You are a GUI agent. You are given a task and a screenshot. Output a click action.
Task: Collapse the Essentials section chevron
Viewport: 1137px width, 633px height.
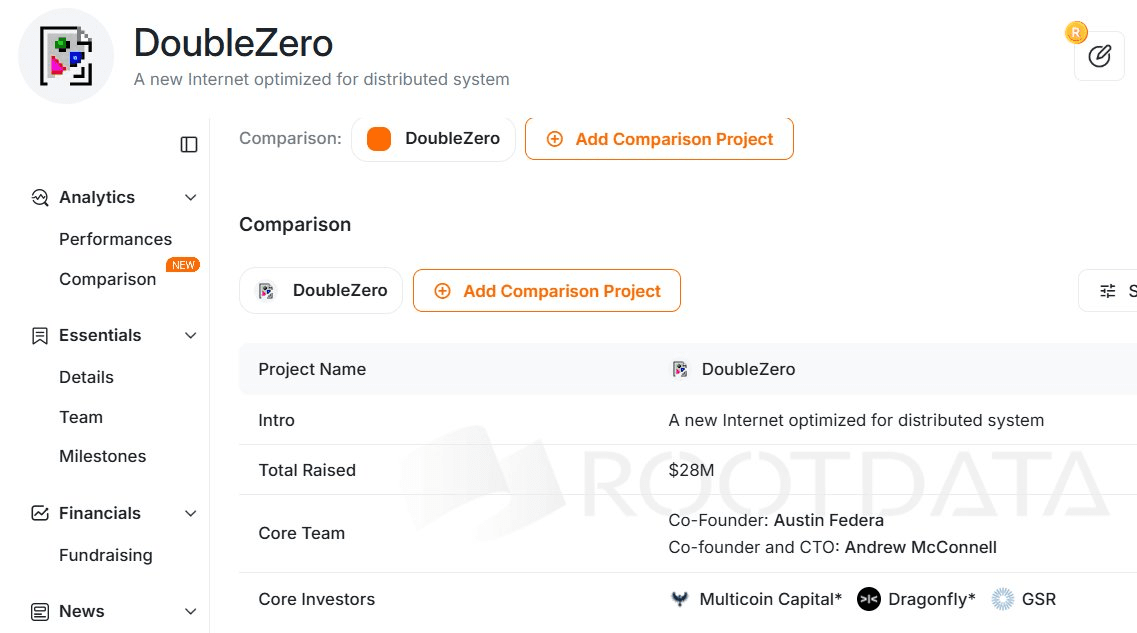coord(191,335)
